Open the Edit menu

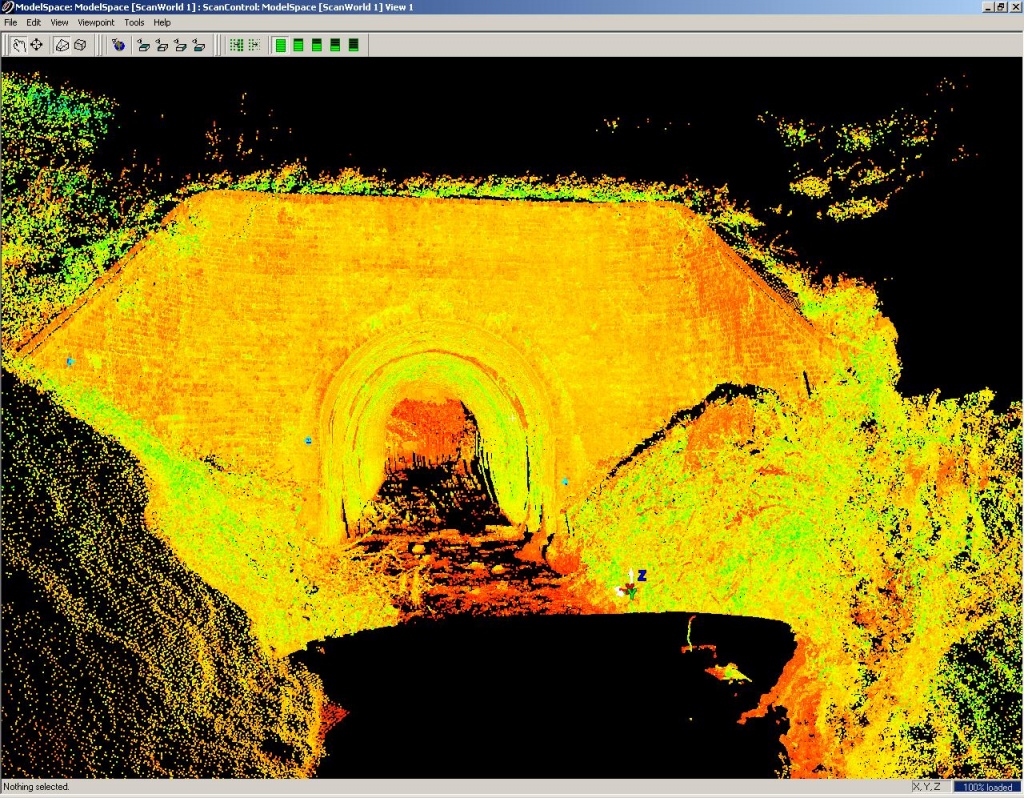tap(34, 22)
